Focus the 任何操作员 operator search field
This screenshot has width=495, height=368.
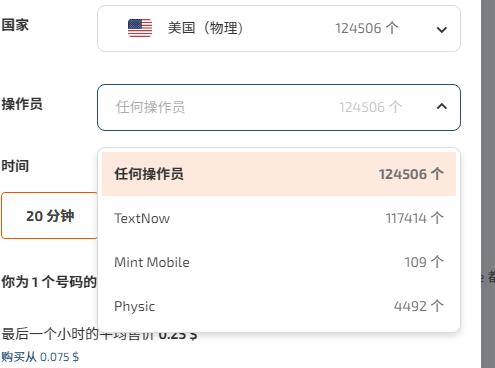pos(279,107)
